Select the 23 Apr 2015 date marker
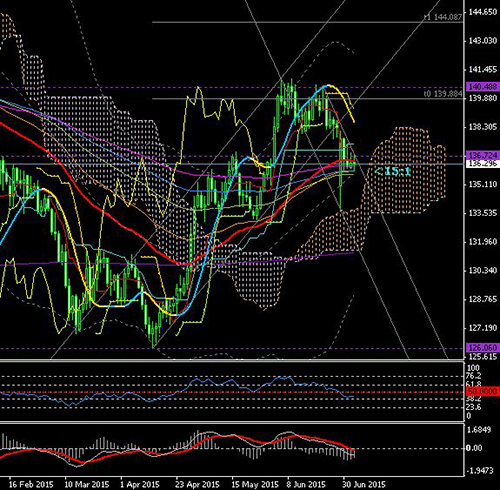The image size is (500, 490). pos(197,484)
